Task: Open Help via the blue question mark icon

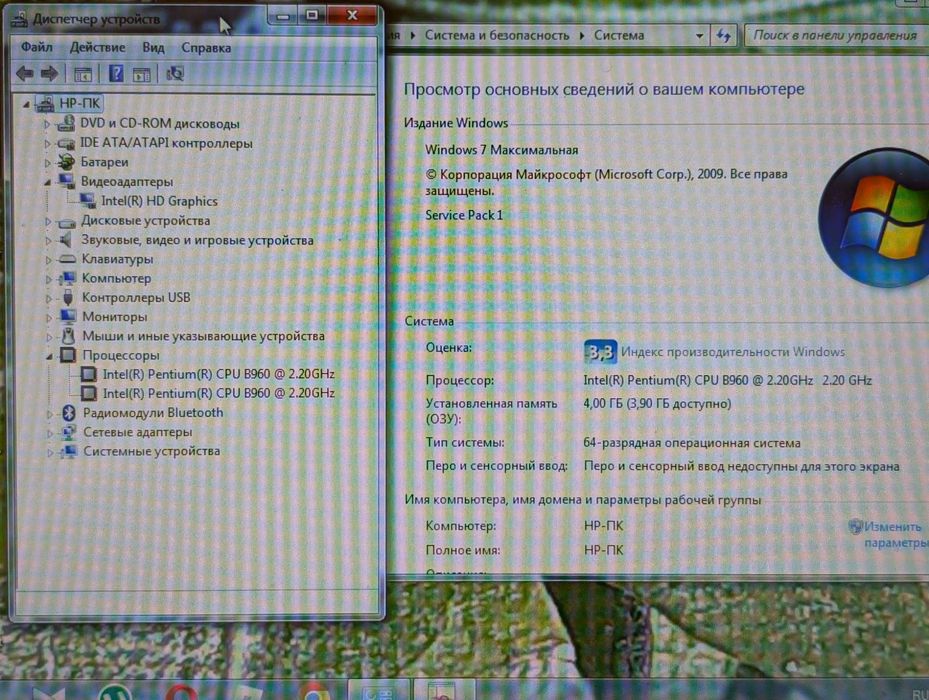Action: click(116, 73)
